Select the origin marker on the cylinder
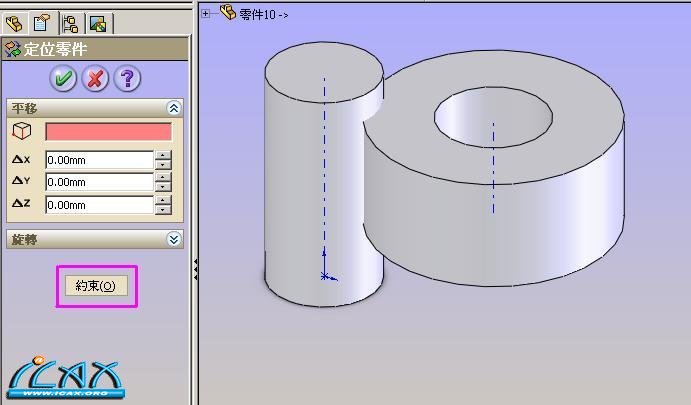 pyautogui.click(x=325, y=276)
